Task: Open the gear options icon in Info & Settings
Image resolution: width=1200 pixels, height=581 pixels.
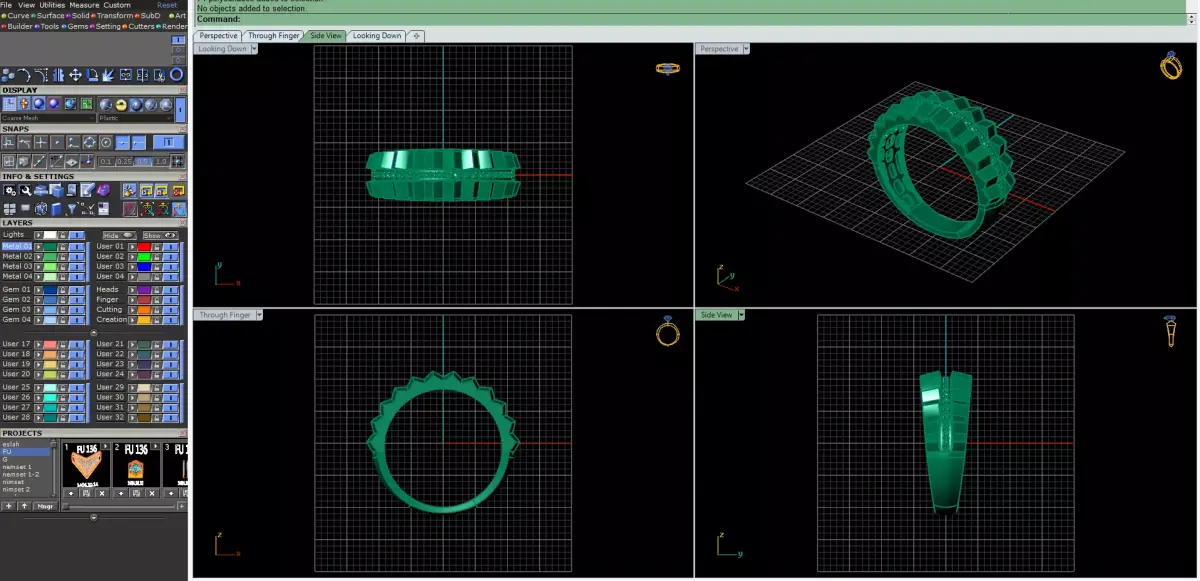Action: 10,190
